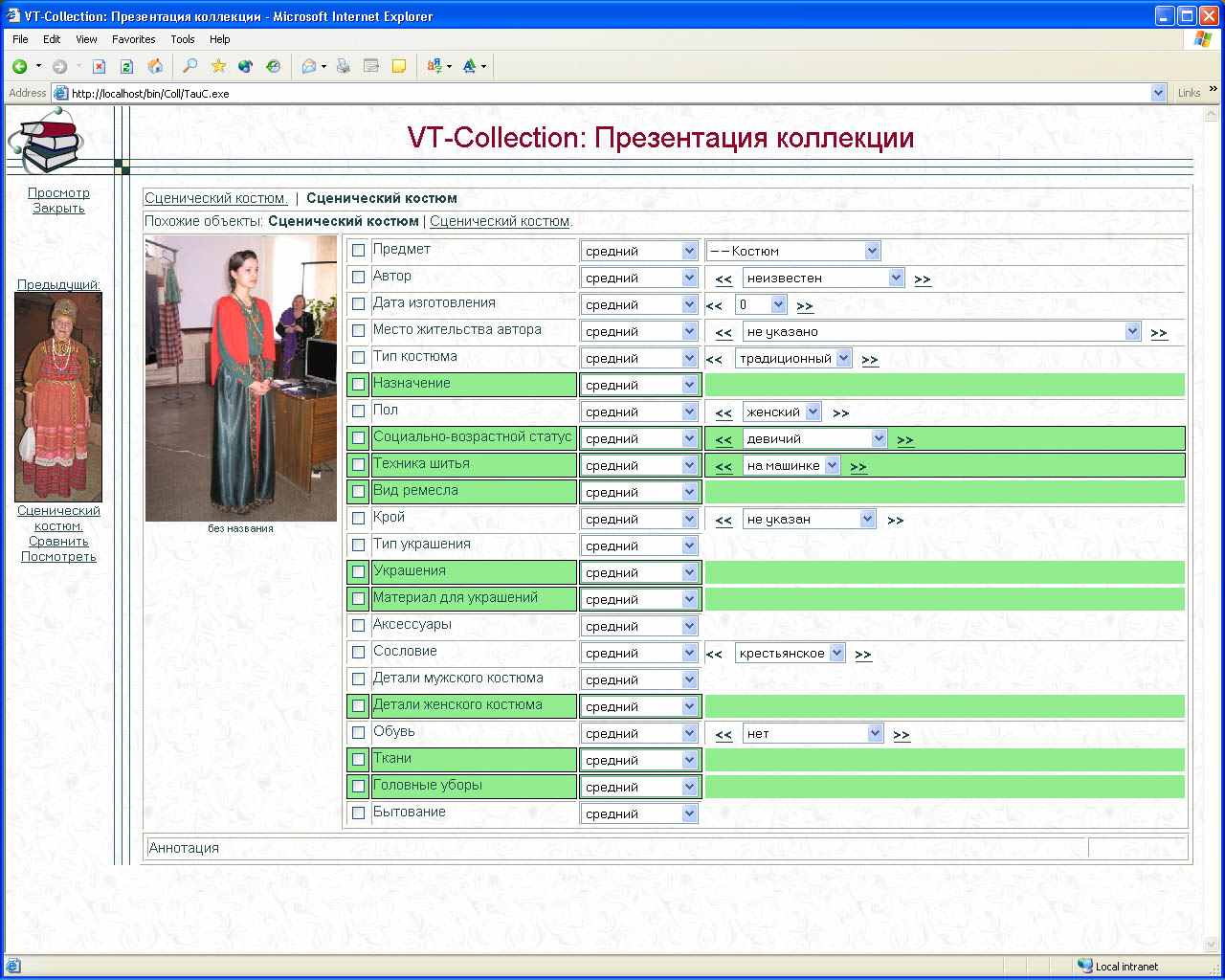This screenshot has height=980, width=1225.
Task: Click the Посмотреть link
Action: point(58,556)
